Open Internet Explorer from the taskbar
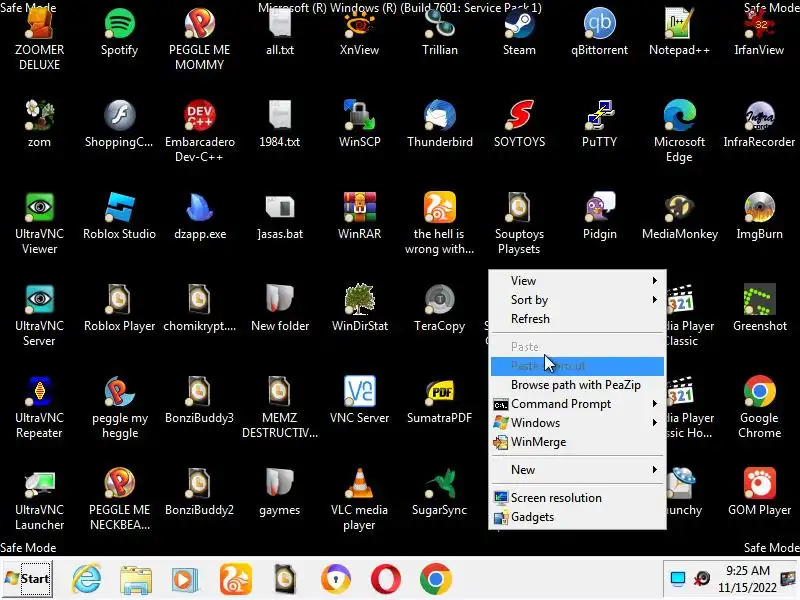Screen dimensions: 800x600 86,579
